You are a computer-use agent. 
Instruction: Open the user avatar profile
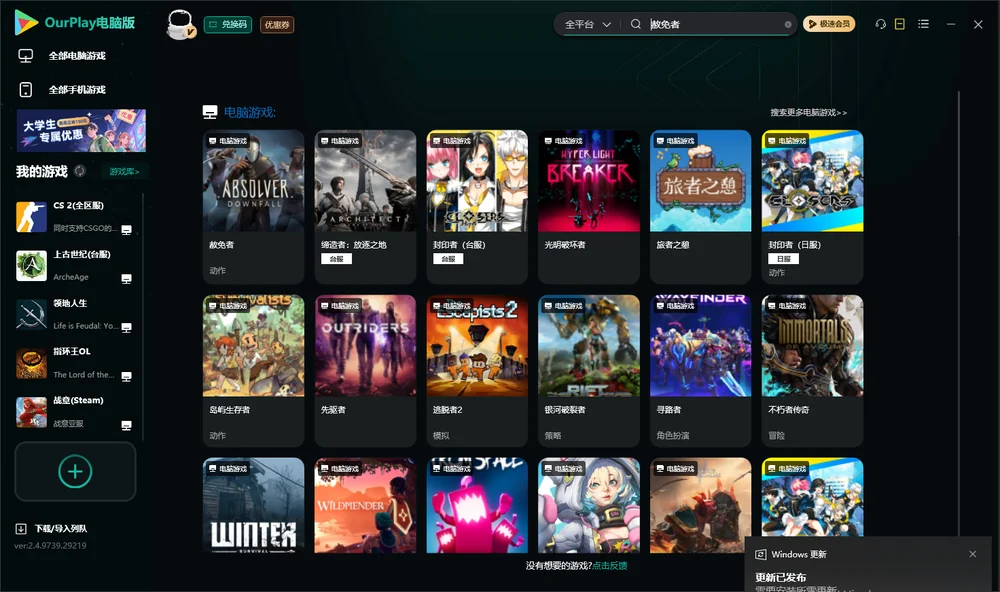(180, 24)
